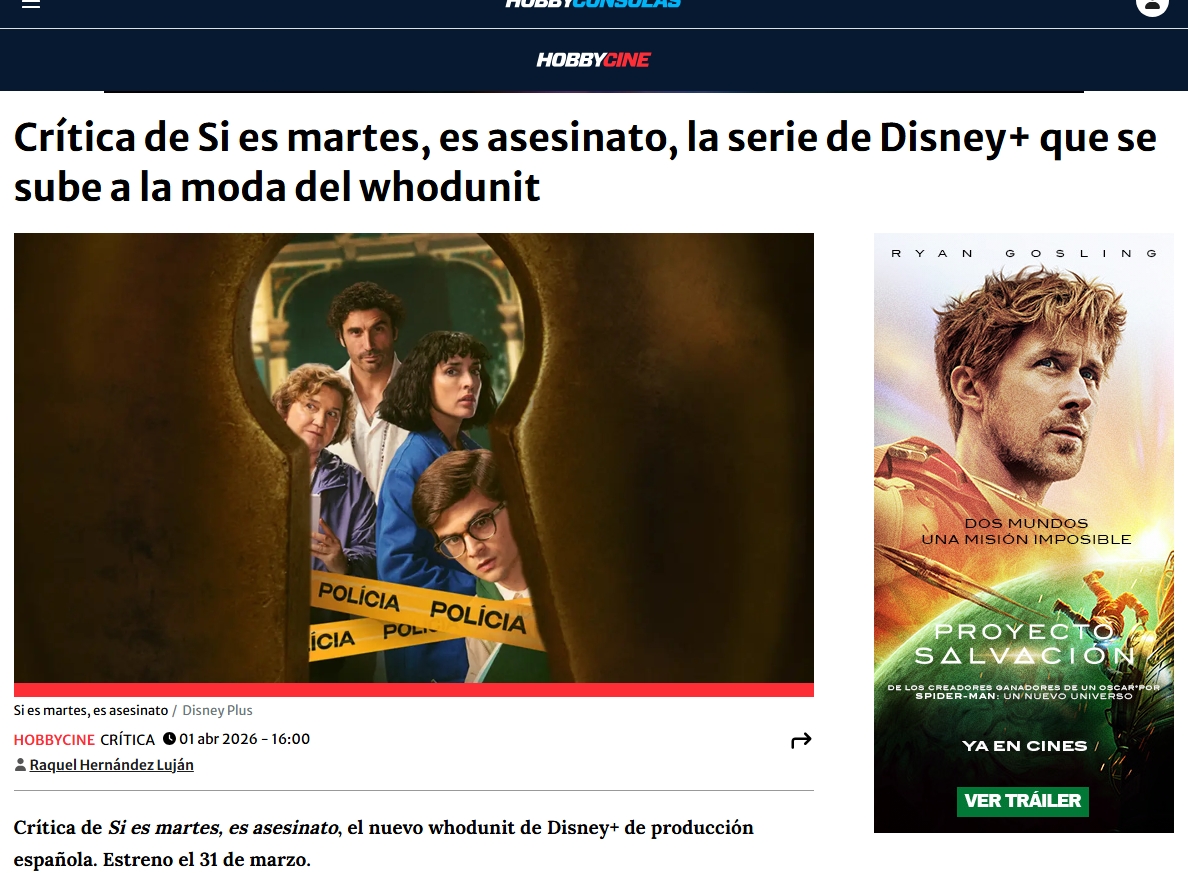
Task: Open the user profile account icon
Action: tap(1152, 5)
